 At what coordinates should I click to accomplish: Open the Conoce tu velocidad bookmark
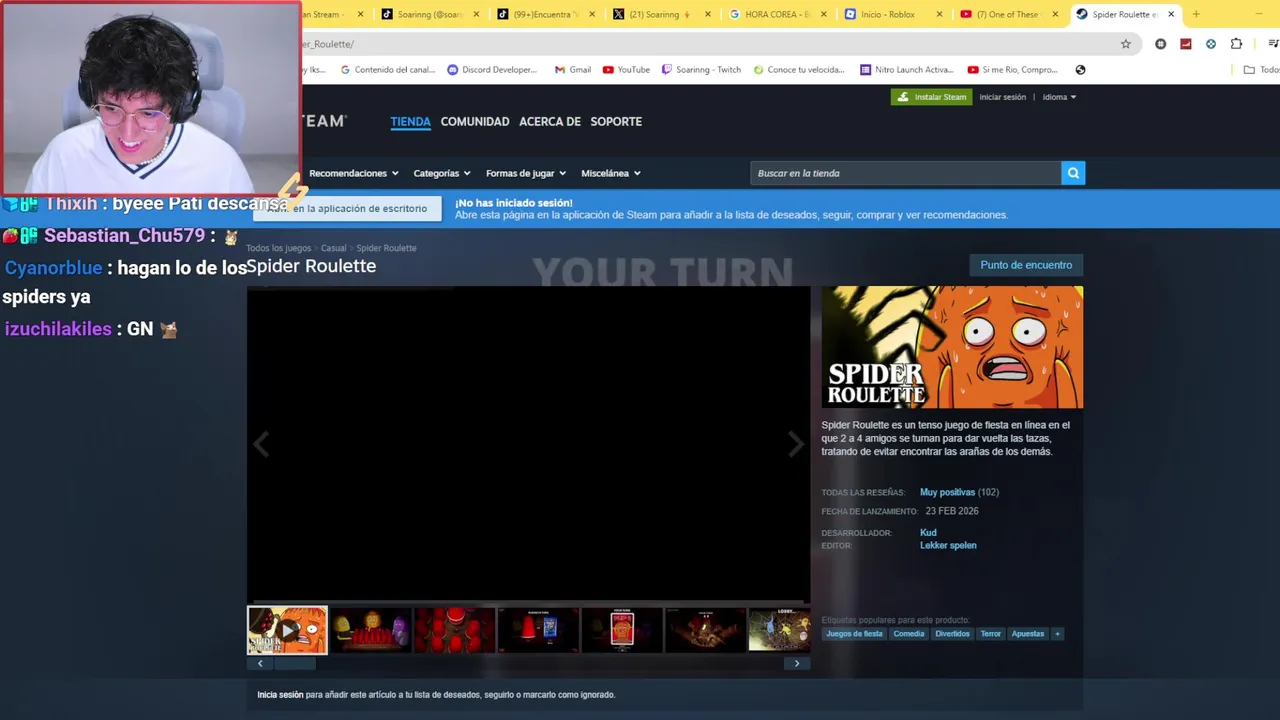[x=799, y=70]
